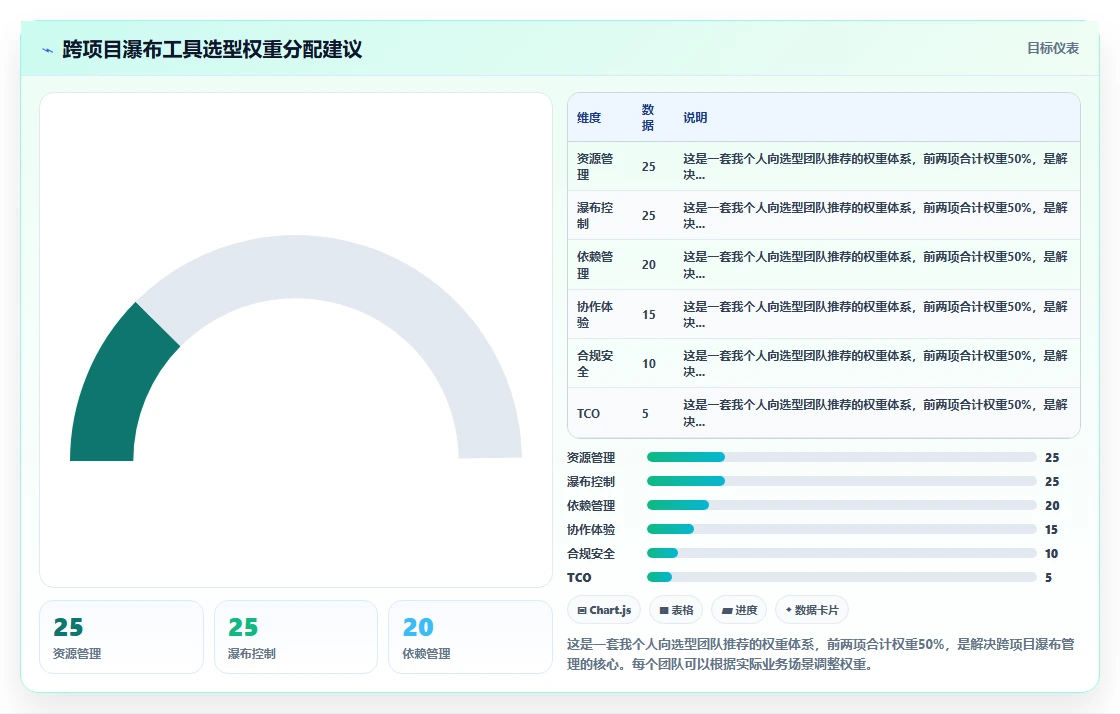Viewport: 1120px width, 714px height.
Task: Click the 合规安全 progress bar
Action: (841, 553)
